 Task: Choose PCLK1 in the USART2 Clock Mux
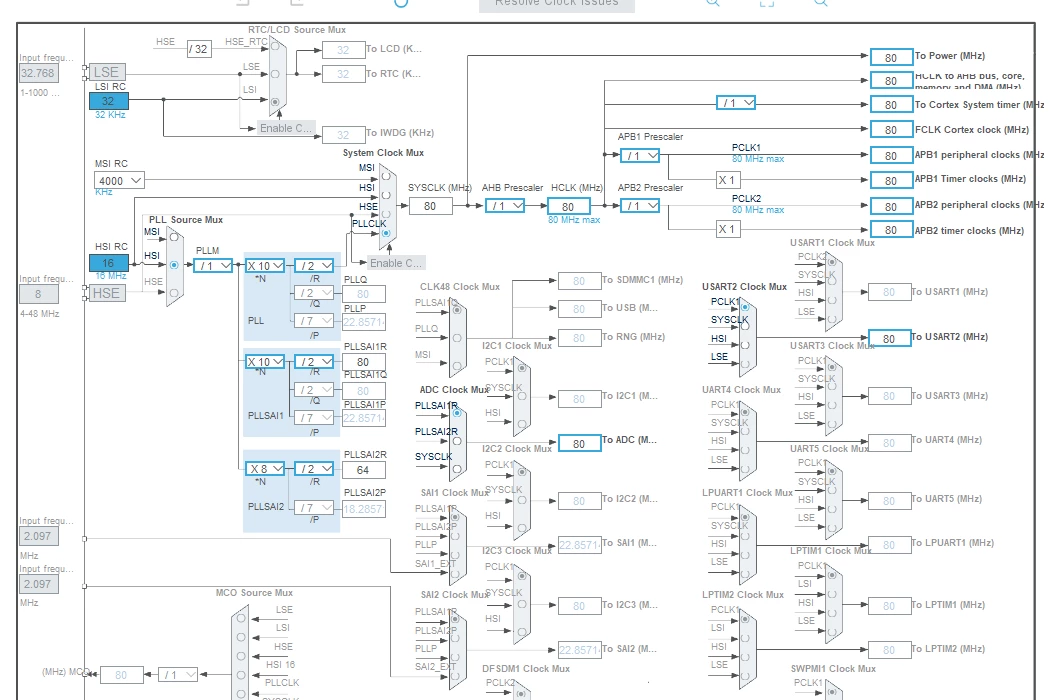point(745,308)
